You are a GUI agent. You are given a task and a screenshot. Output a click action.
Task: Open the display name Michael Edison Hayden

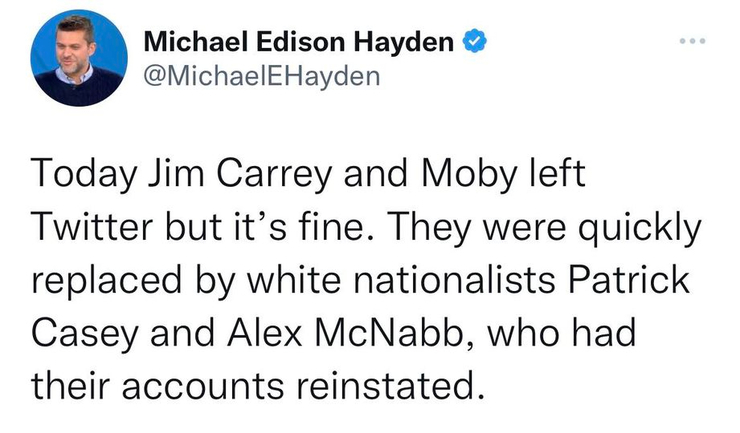point(298,42)
